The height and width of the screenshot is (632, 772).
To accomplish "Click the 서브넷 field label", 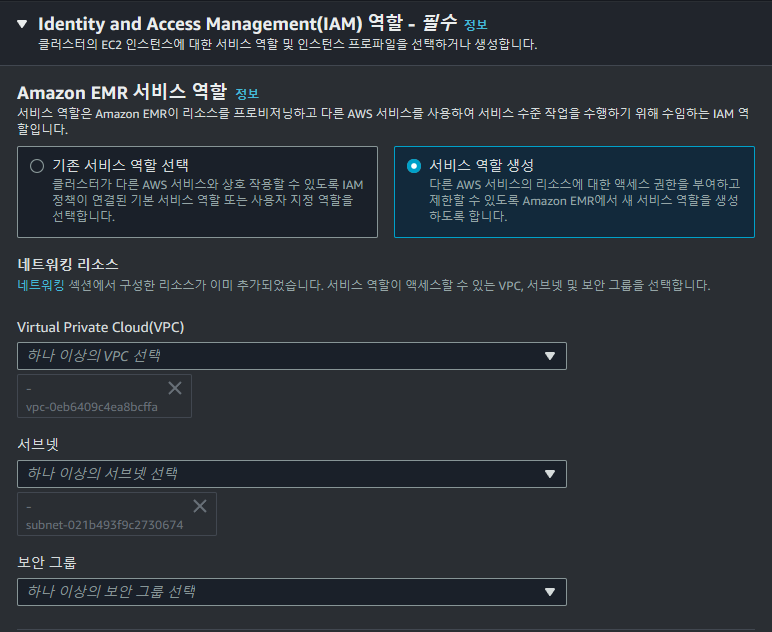I will (38, 444).
